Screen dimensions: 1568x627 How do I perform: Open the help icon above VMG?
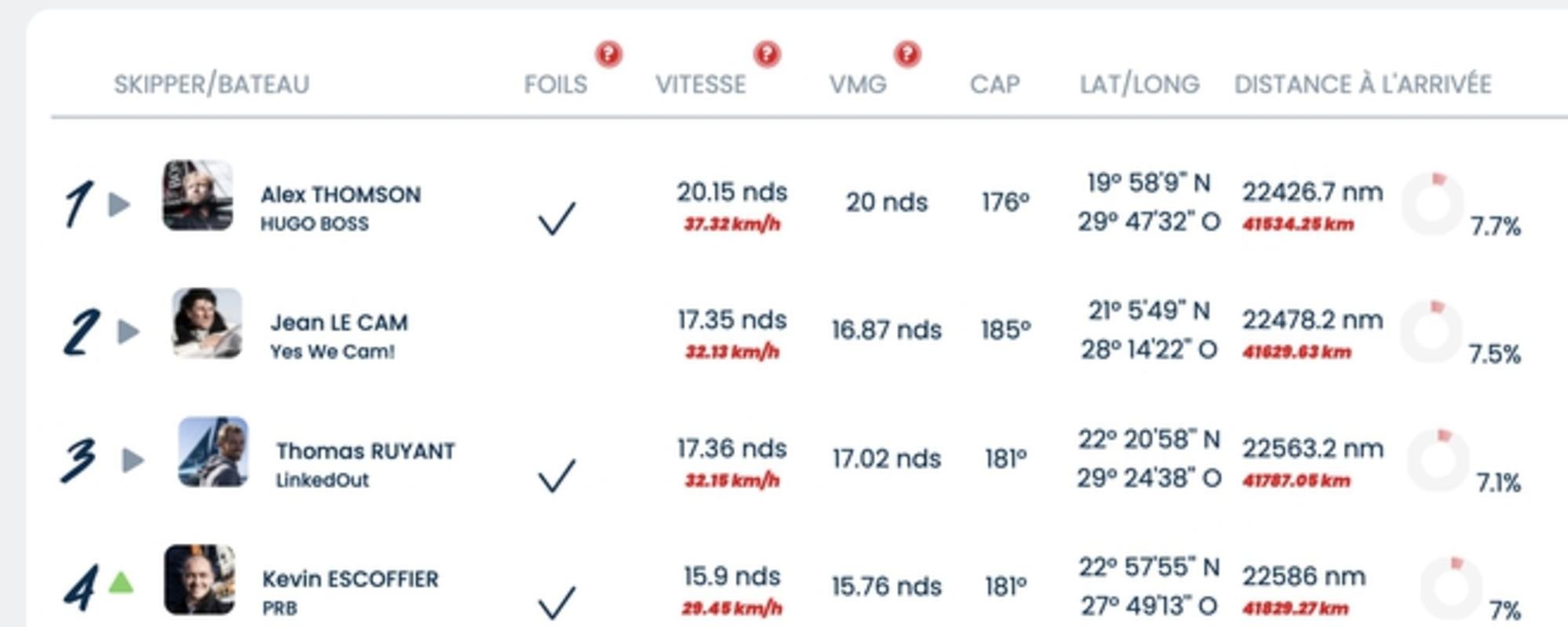pos(907,54)
